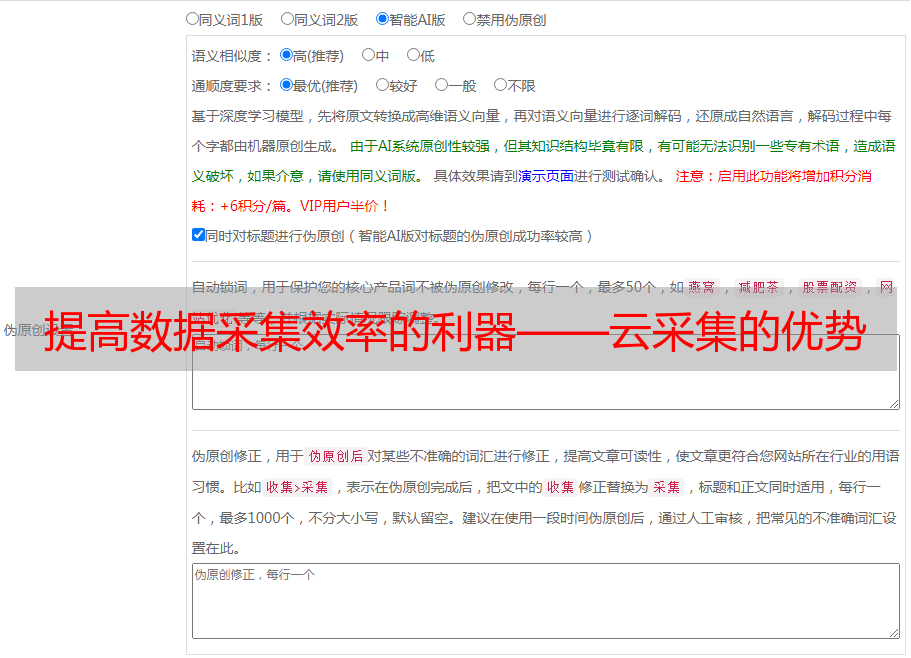Set 语义相似度 to 中
Screen dimensions: 911x658
[368, 55]
